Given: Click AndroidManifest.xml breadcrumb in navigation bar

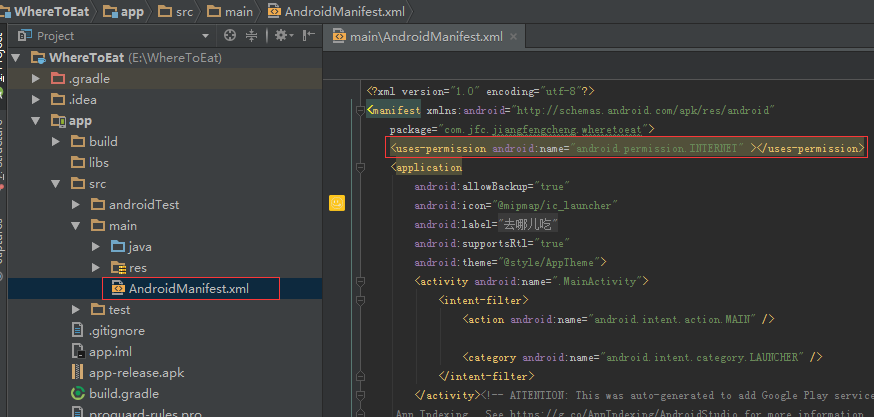Looking at the screenshot, I should click(337, 11).
